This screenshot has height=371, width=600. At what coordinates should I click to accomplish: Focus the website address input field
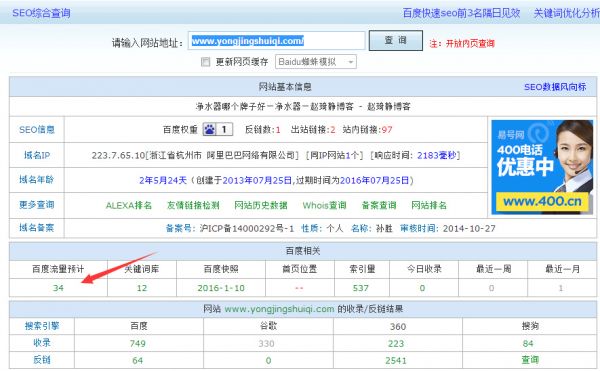point(276,41)
